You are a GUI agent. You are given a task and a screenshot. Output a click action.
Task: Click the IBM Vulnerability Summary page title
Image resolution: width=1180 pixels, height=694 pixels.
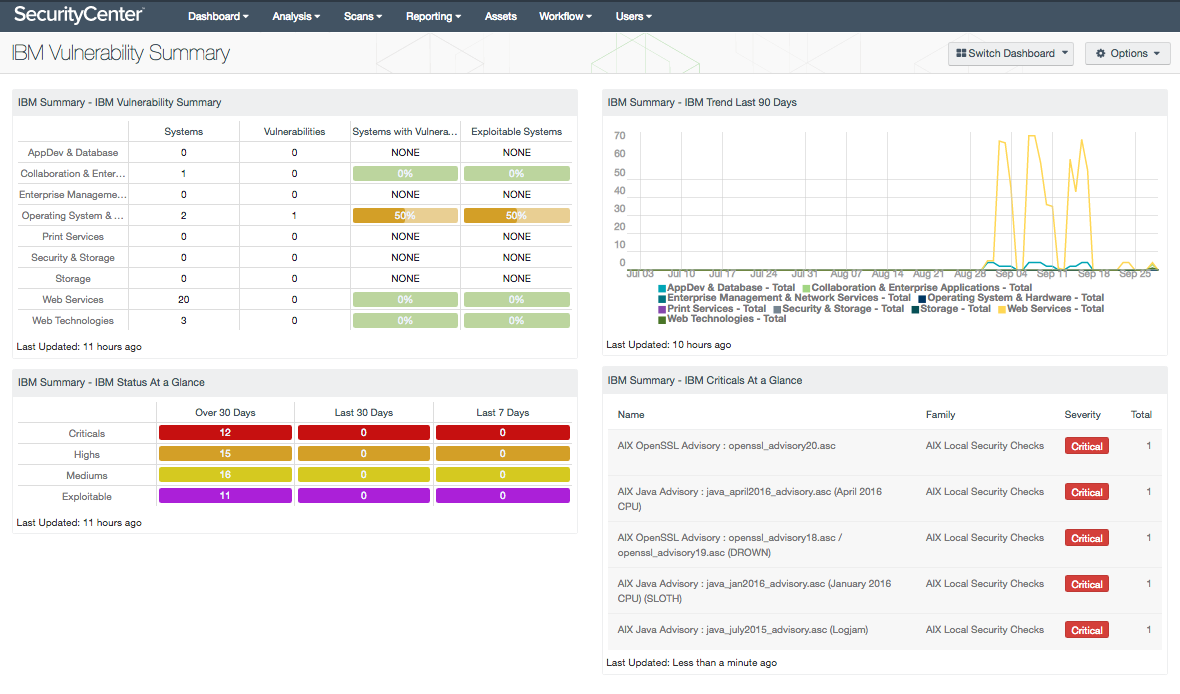[120, 53]
